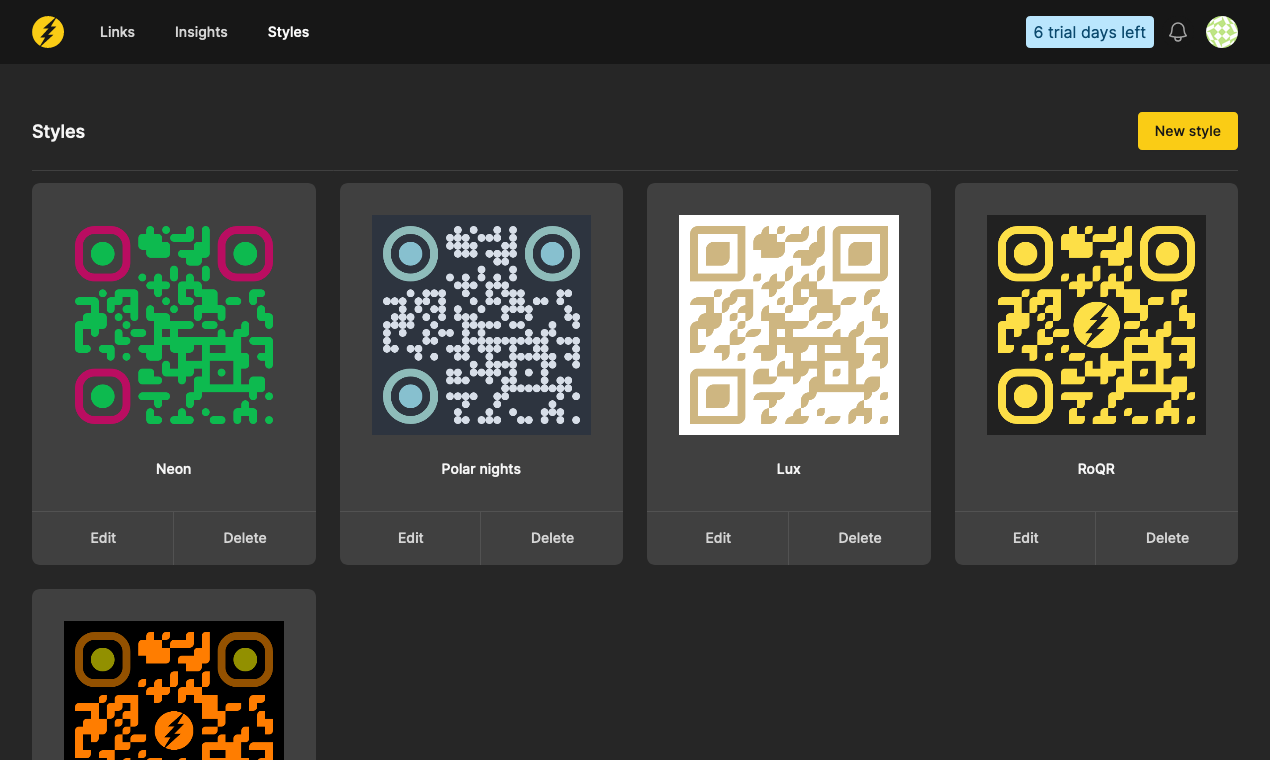Screen dimensions: 1270x760
Task: Delete the Polar nights style
Action: [x=552, y=538]
